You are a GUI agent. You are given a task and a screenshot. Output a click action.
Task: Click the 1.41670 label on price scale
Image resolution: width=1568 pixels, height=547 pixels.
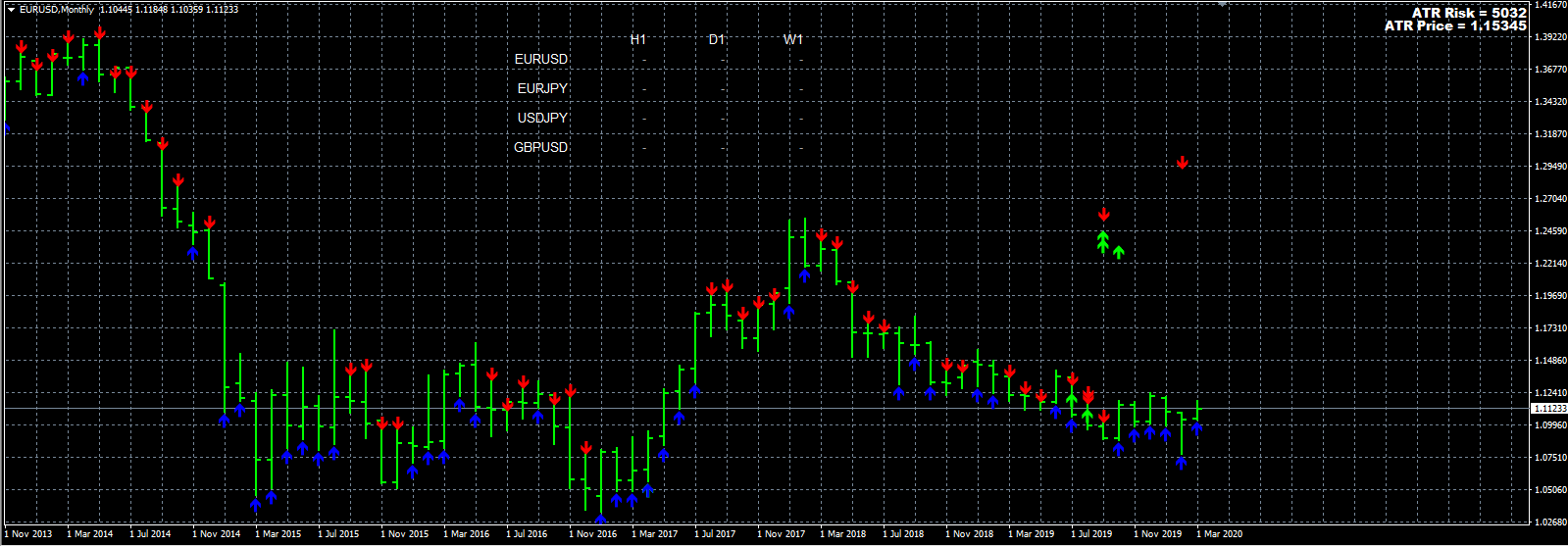pos(1550,5)
